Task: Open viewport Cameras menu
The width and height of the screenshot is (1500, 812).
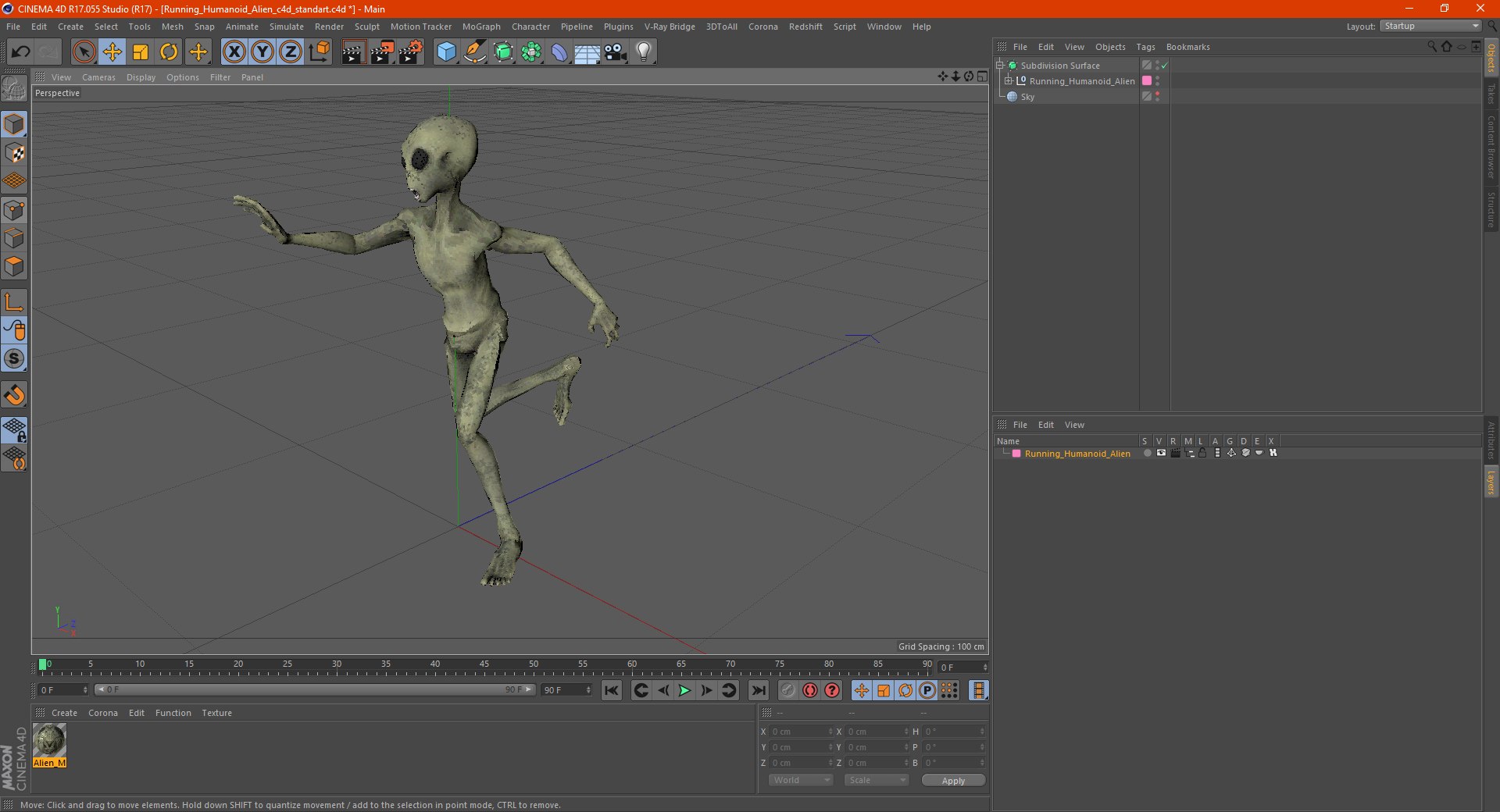Action: point(98,77)
